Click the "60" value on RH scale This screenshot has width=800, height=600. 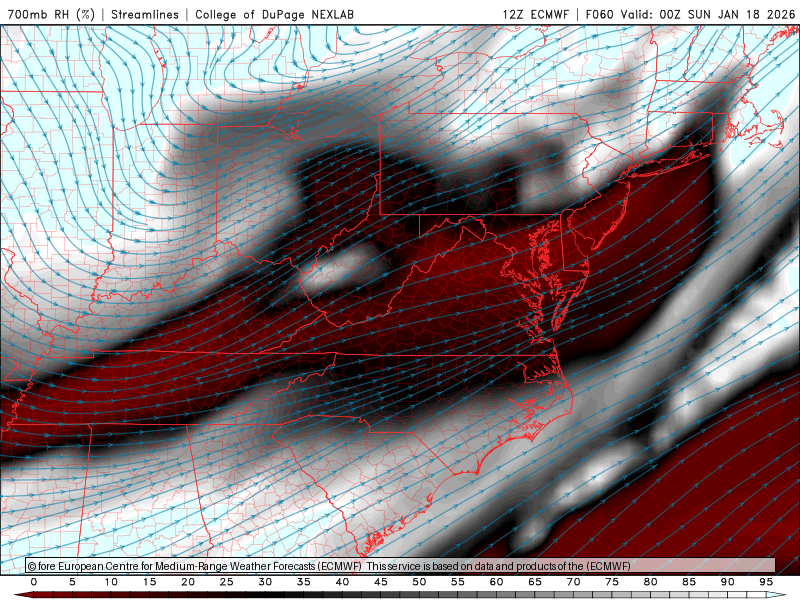[496, 582]
